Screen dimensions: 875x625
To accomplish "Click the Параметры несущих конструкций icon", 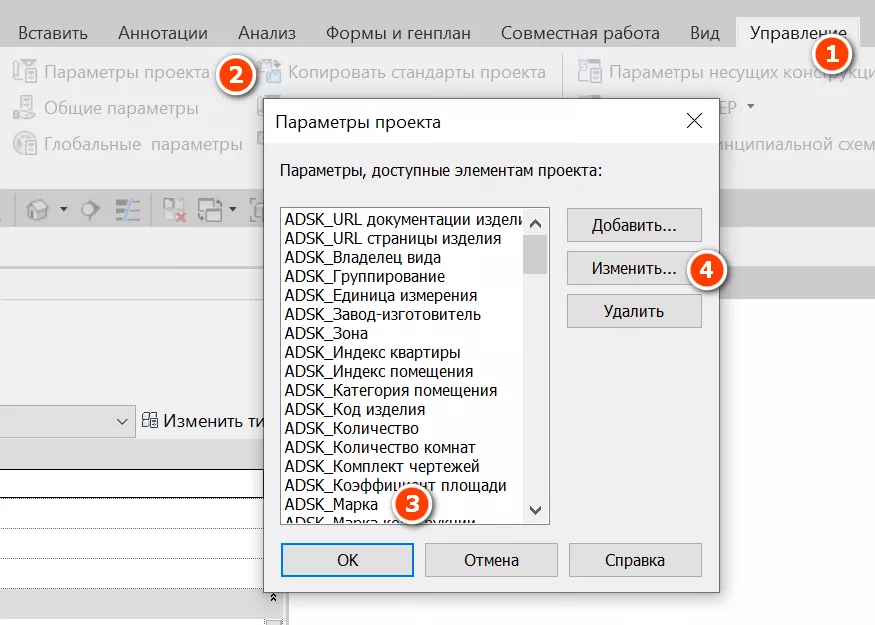I will [590, 72].
